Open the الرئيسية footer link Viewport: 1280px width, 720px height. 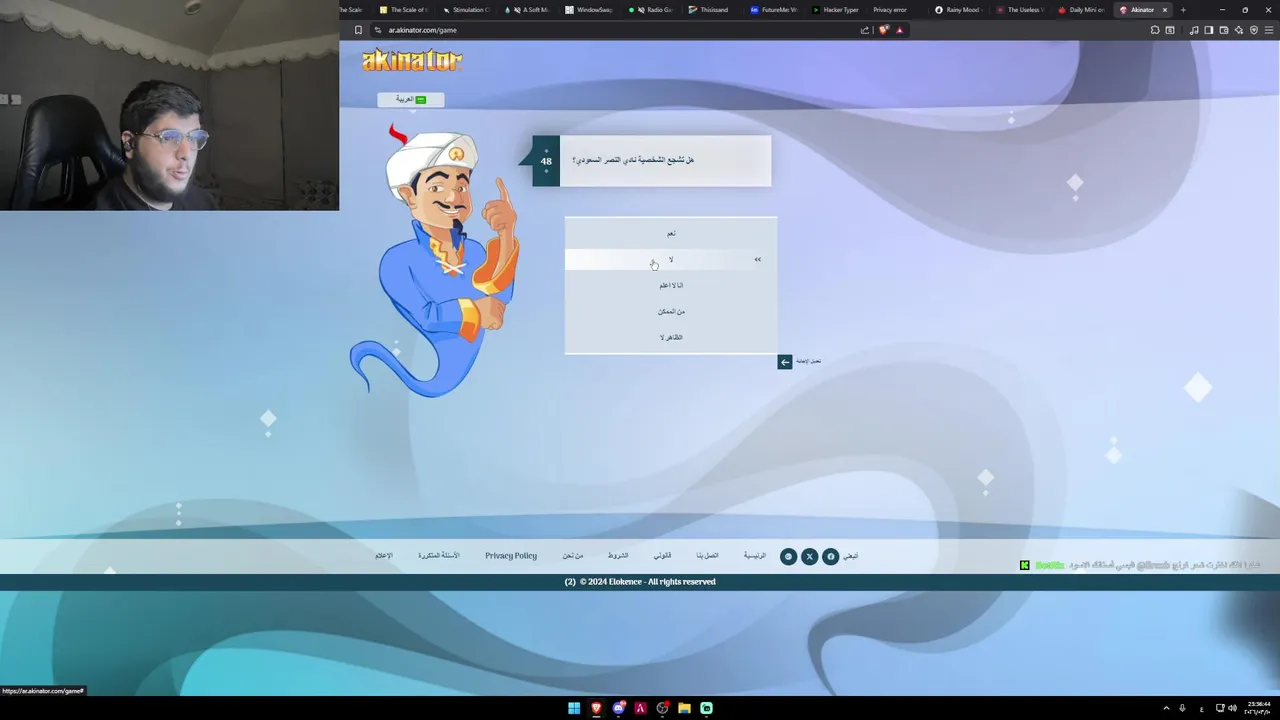point(754,556)
